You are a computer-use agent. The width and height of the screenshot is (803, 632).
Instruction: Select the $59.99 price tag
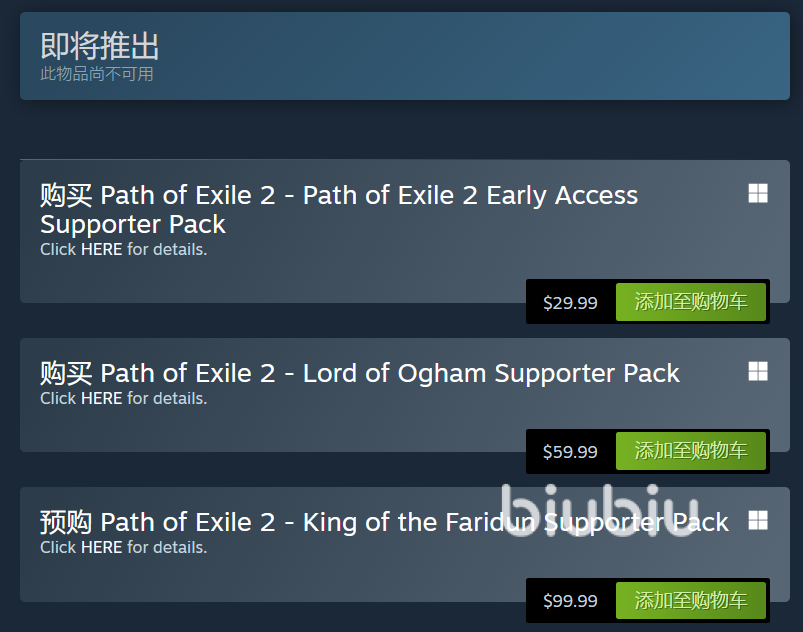click(570, 452)
